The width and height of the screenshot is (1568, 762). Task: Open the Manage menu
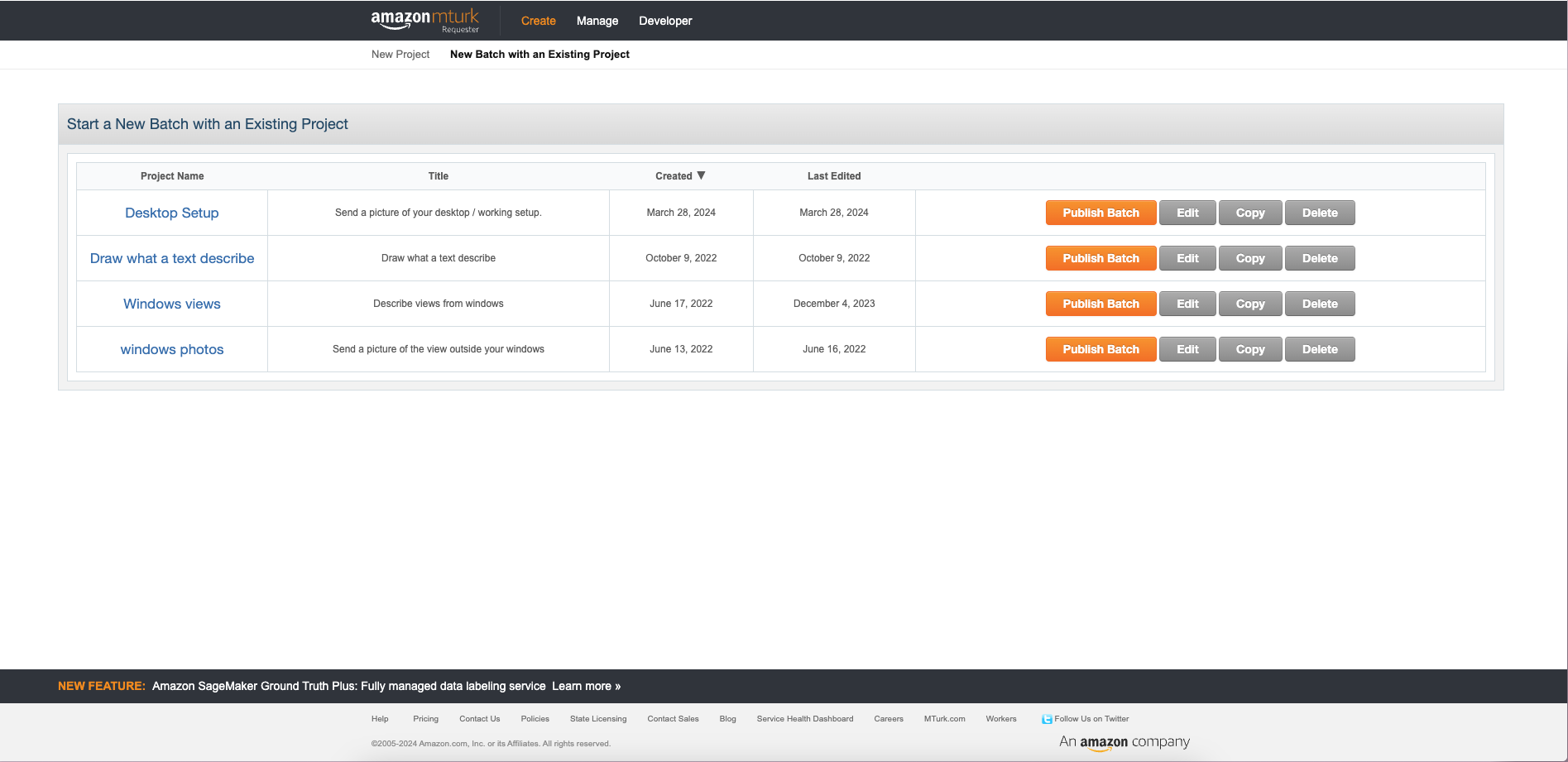tap(597, 21)
